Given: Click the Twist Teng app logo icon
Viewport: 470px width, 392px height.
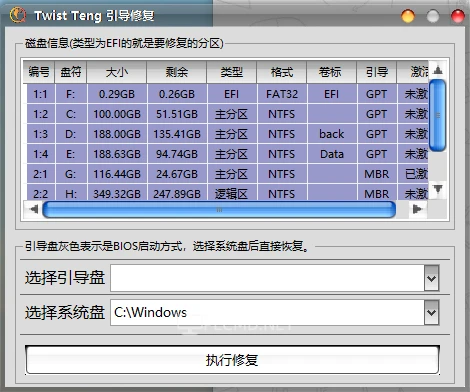Looking at the screenshot, I should point(17,15).
